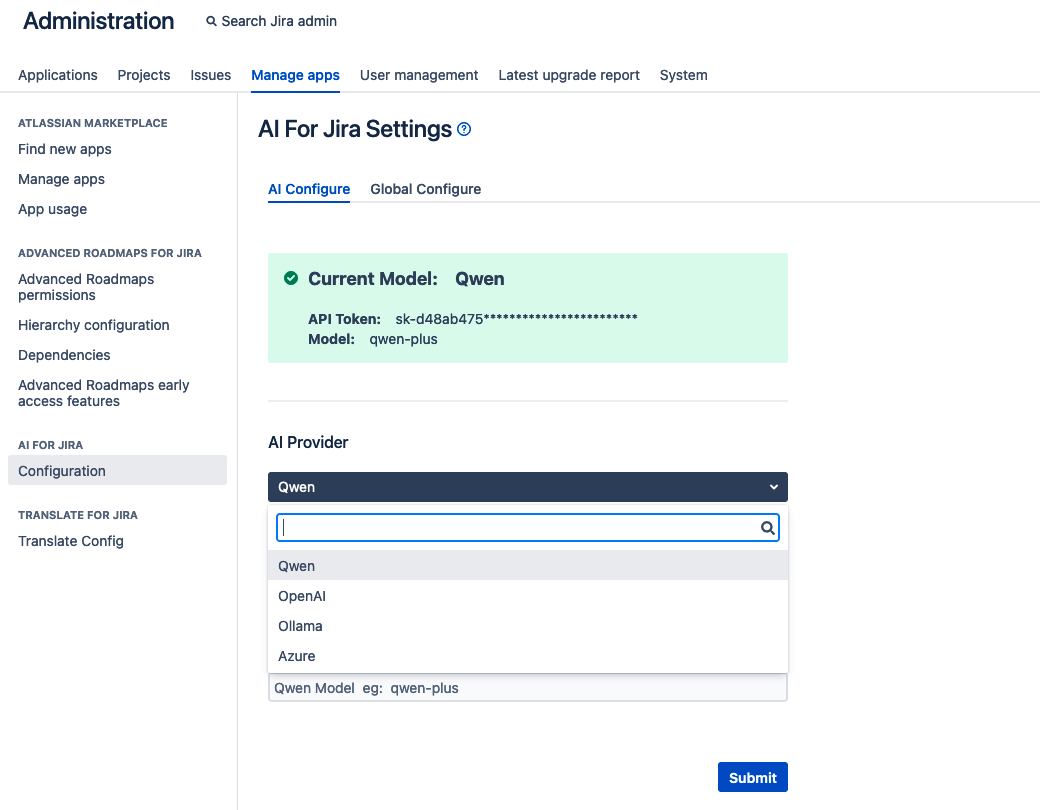The image size is (1040, 810).
Task: Pick Ollama from the provider options
Action: point(528,626)
